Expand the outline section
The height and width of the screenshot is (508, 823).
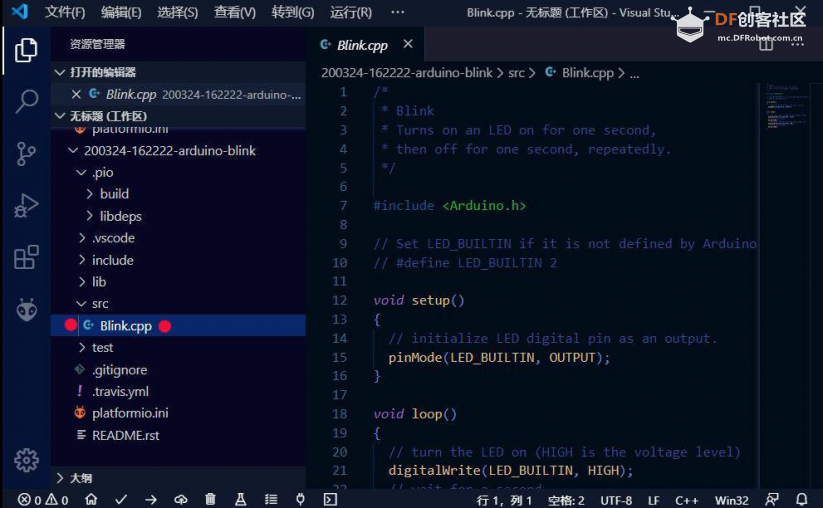(60, 478)
